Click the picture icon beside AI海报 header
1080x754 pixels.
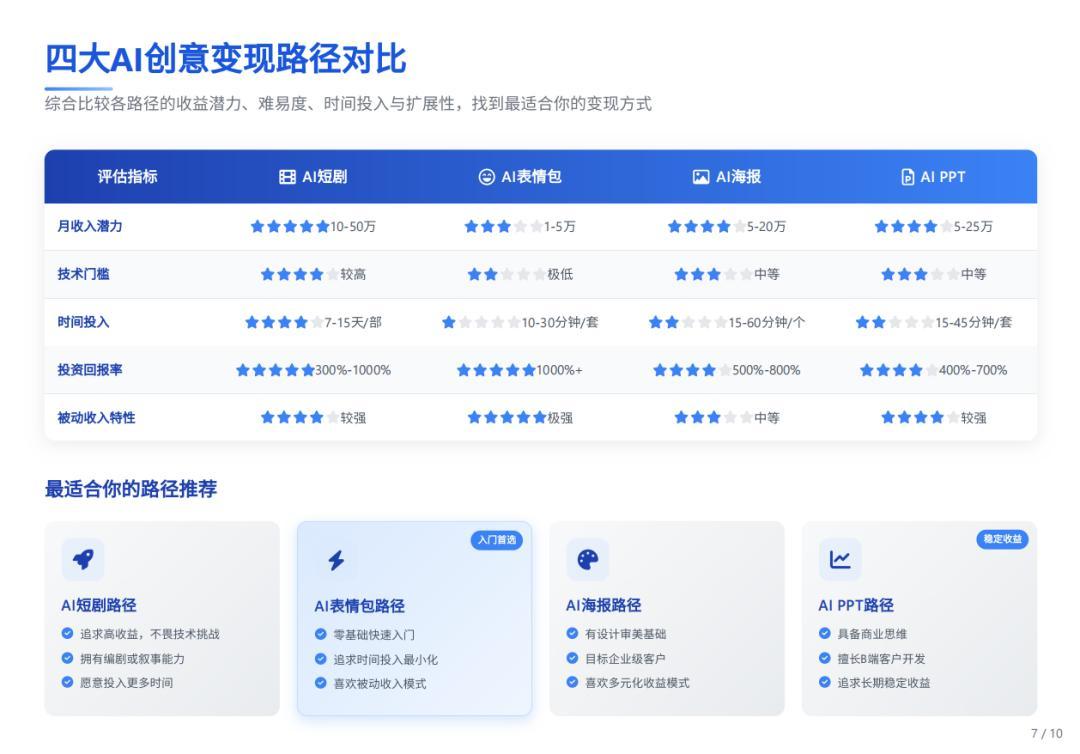tap(700, 177)
